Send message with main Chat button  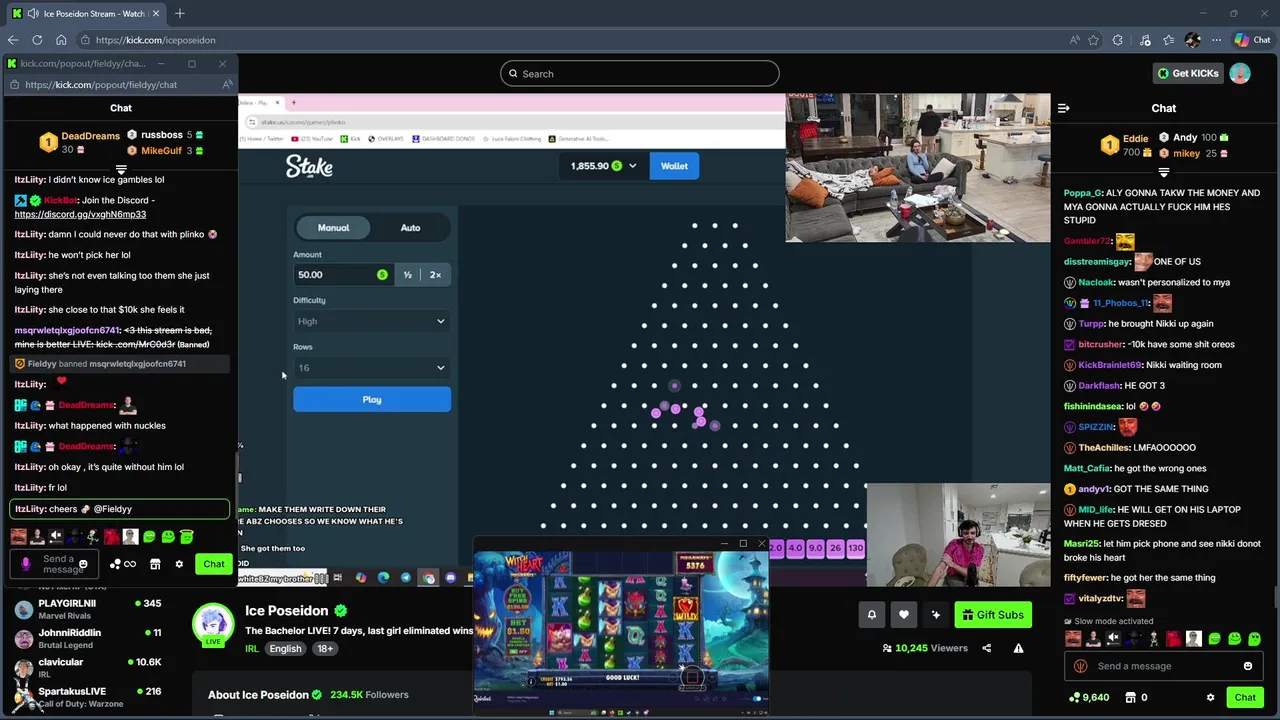(x=1245, y=697)
